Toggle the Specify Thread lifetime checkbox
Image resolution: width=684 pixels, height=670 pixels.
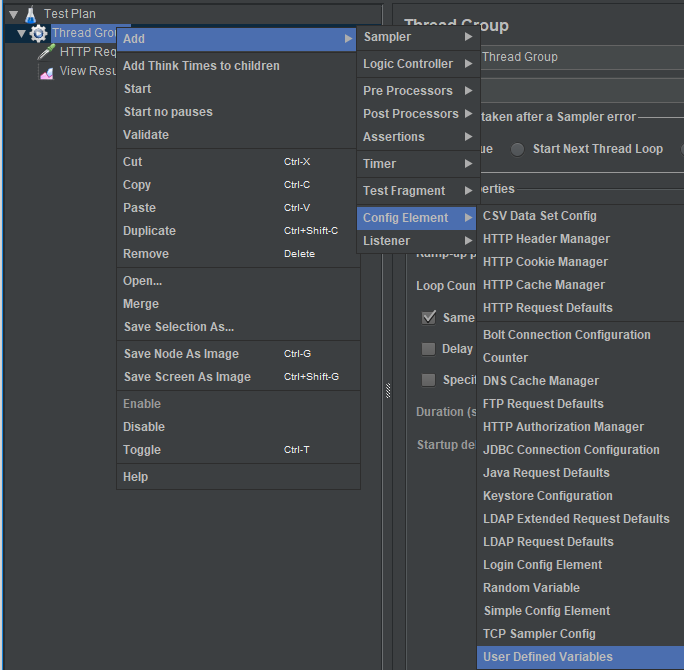click(x=428, y=380)
